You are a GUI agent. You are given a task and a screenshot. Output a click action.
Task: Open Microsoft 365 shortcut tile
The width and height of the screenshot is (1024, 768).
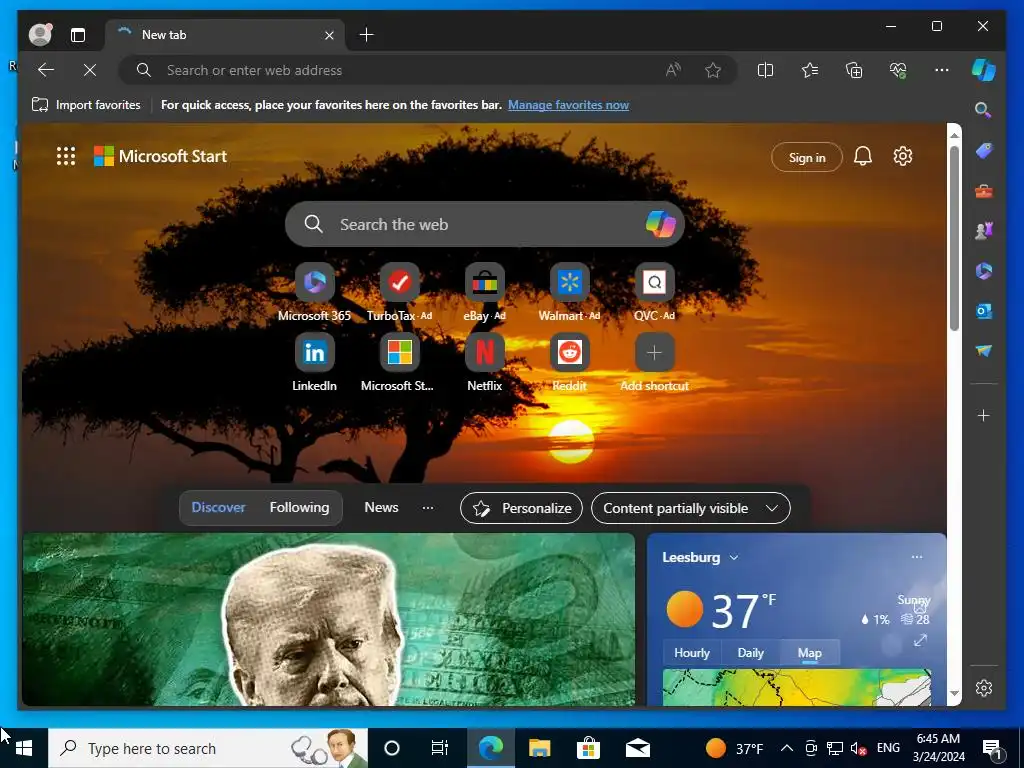pyautogui.click(x=315, y=282)
